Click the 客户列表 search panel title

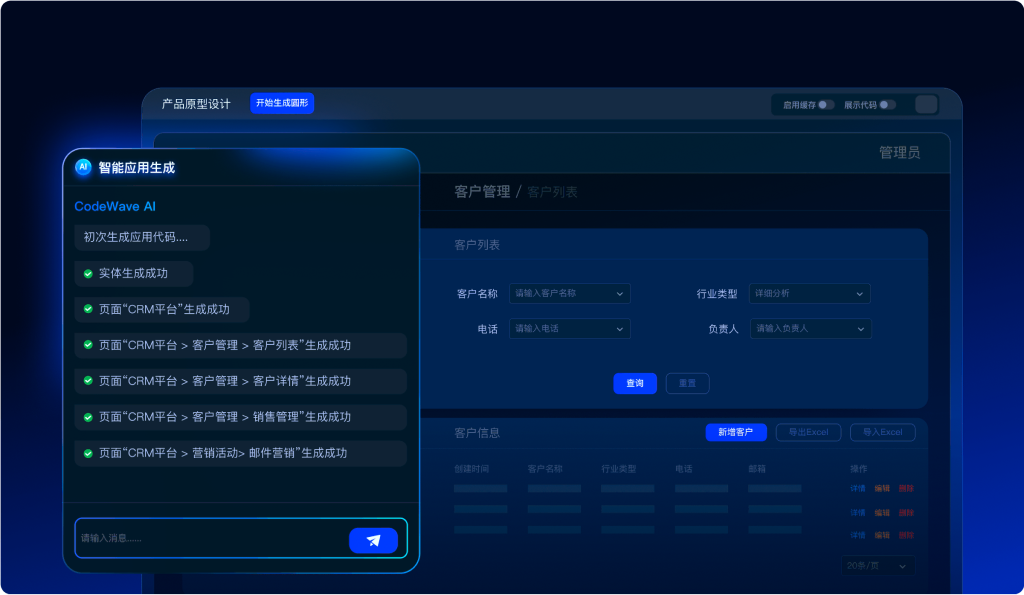[477, 245]
